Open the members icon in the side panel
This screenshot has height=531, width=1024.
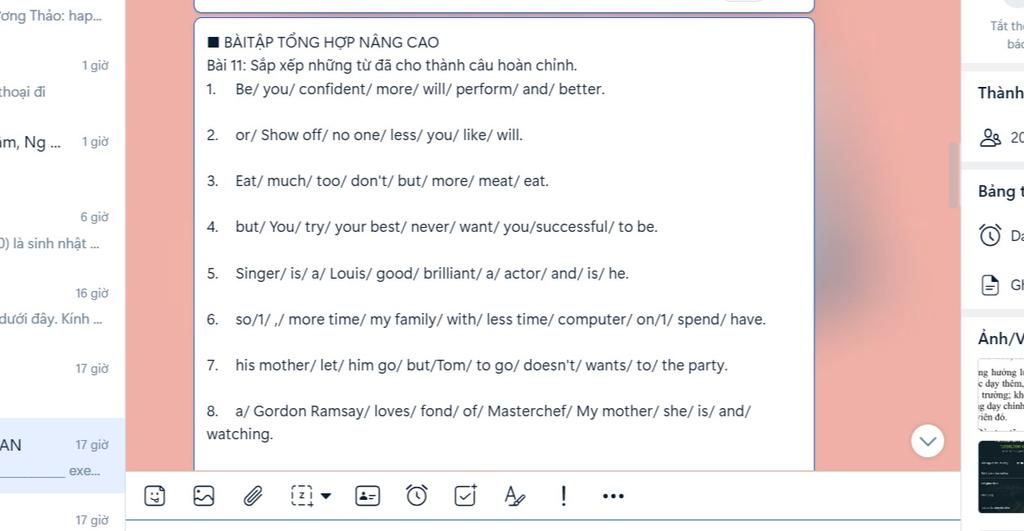[x=990, y=138]
